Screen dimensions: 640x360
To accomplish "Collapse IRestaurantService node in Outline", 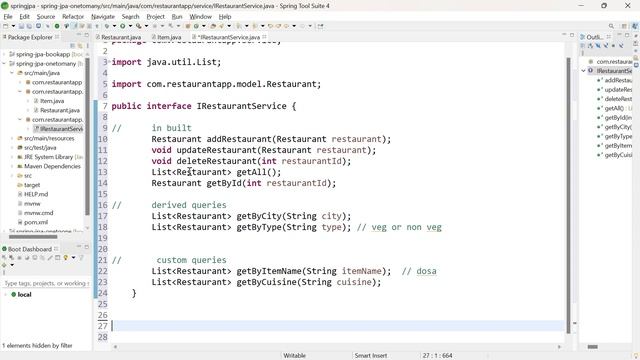I will pyautogui.click(x=584, y=71).
